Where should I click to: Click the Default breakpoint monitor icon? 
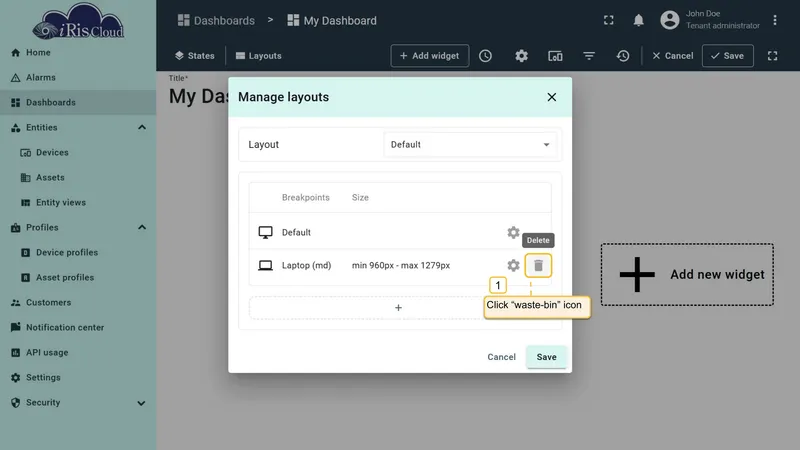(265, 233)
